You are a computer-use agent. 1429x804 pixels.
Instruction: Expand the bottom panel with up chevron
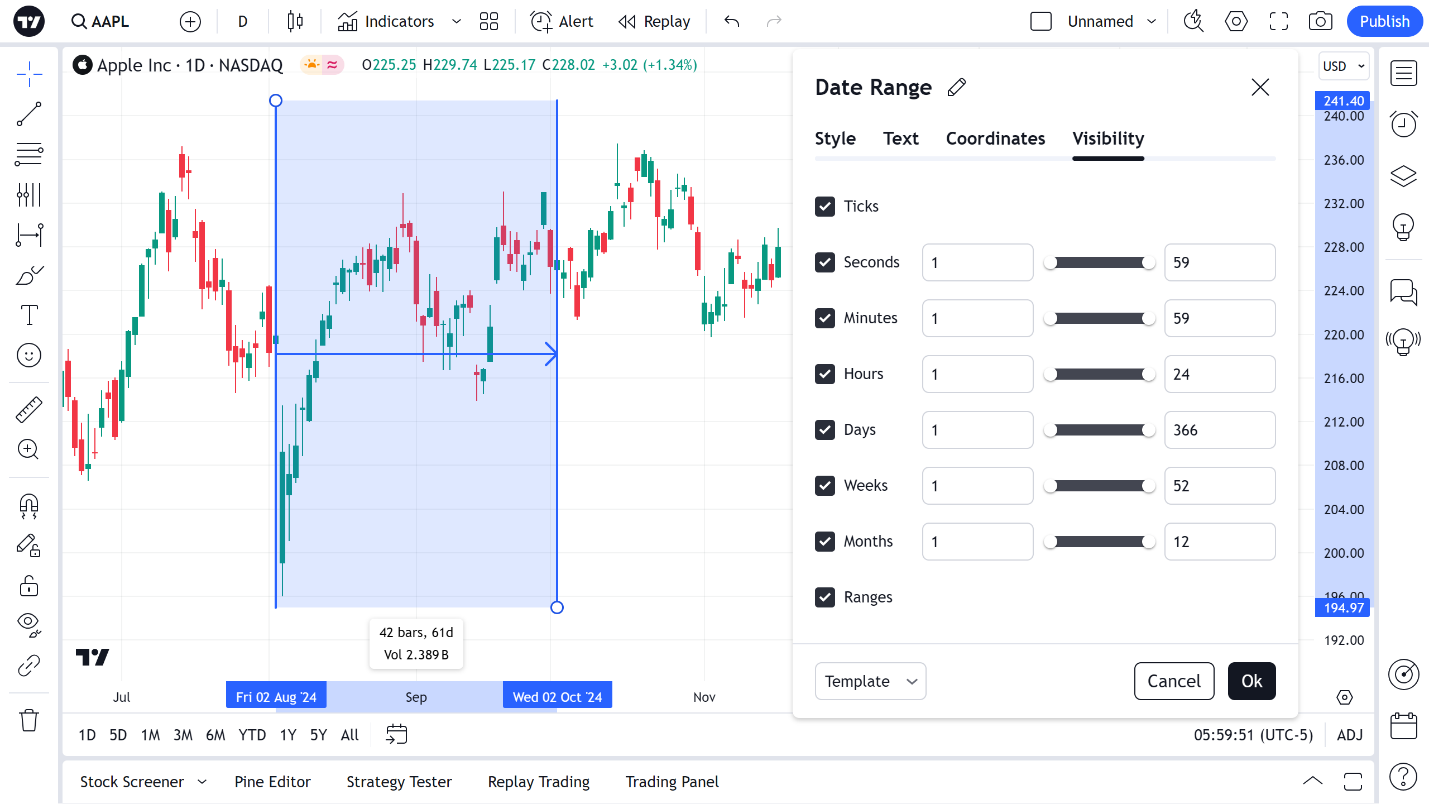pos(1313,781)
